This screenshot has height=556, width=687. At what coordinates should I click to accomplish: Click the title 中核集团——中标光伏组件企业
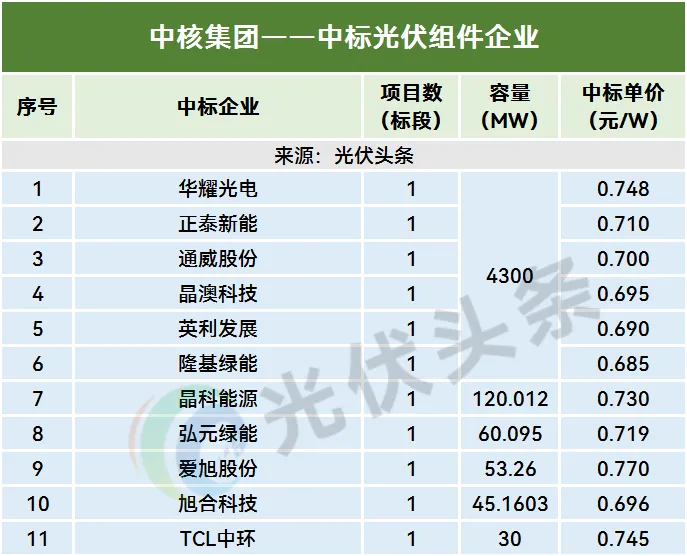coord(344,37)
